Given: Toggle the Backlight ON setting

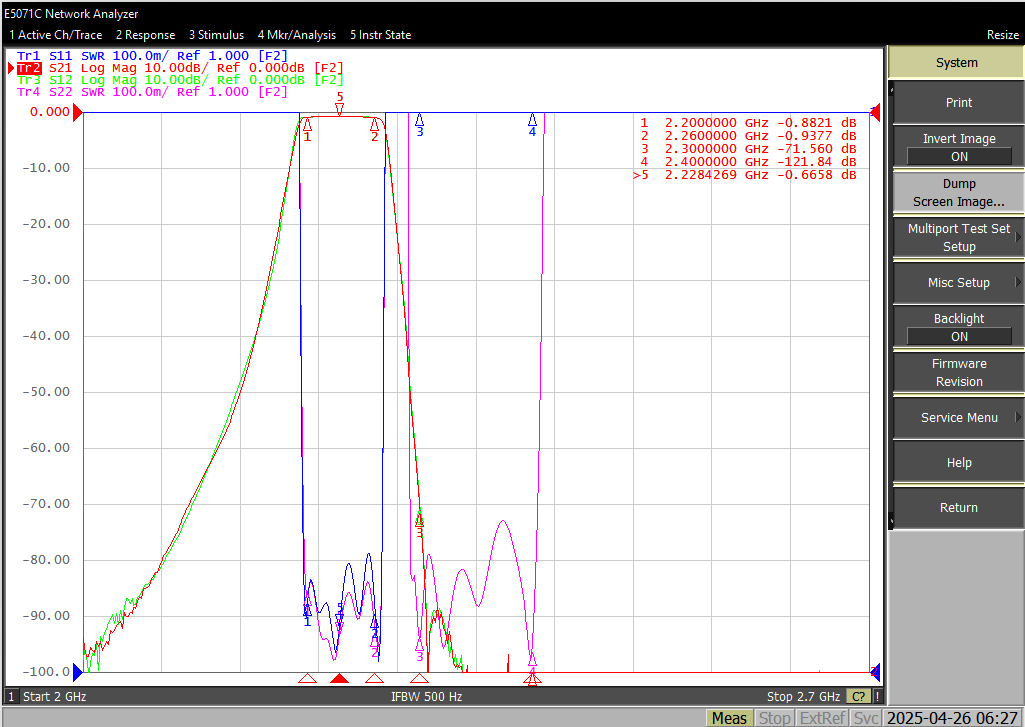Looking at the screenshot, I should click(958, 328).
